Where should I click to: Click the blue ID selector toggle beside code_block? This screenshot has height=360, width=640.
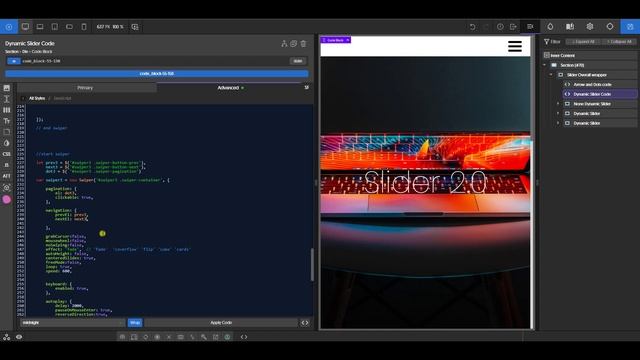coord(13,61)
